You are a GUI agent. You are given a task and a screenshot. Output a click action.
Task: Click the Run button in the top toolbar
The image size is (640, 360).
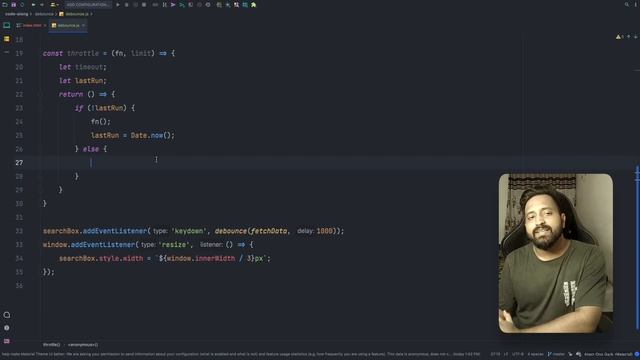pyautogui.click(x=118, y=5)
